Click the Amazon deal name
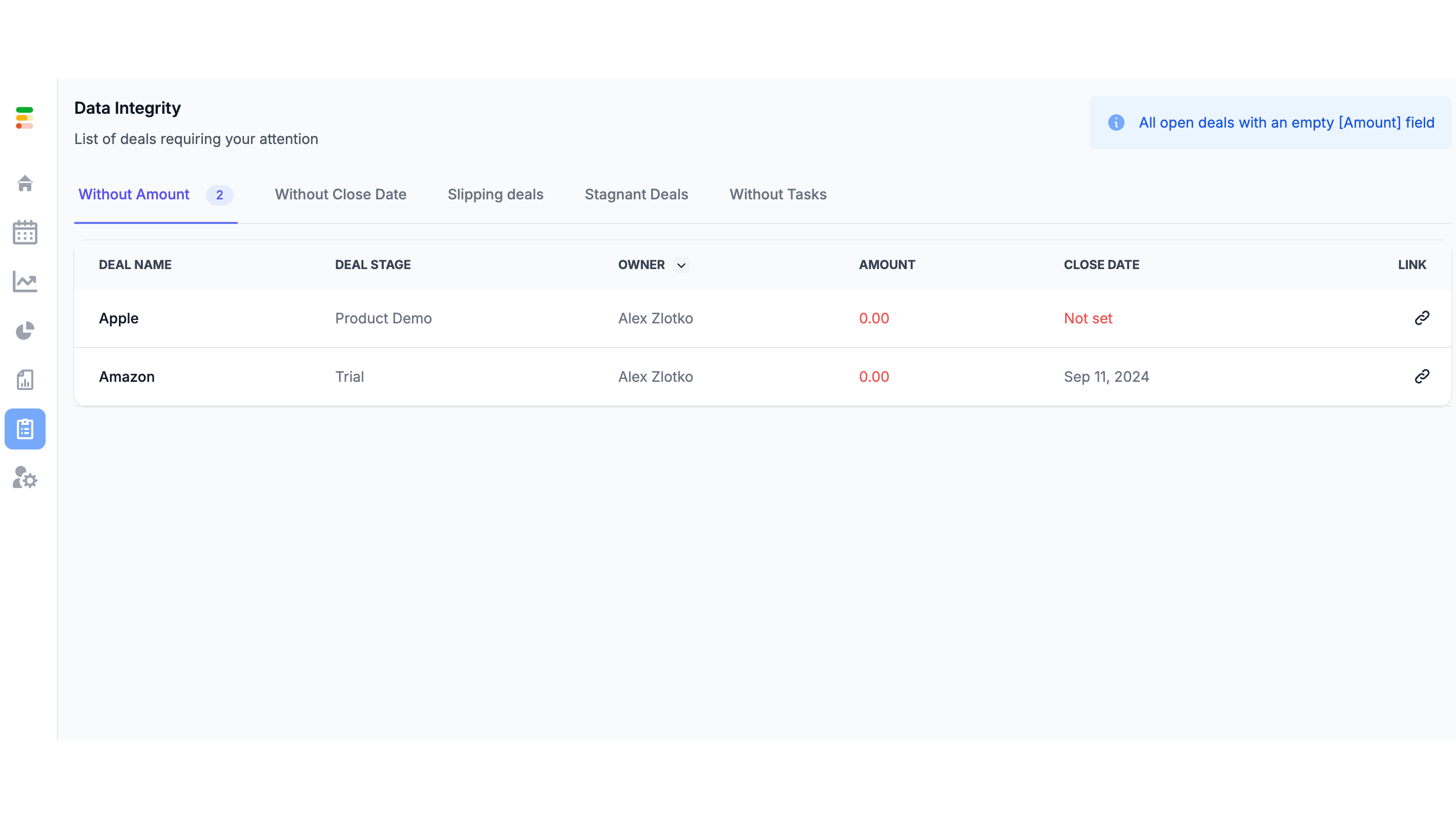The height and width of the screenshot is (819, 1456). [x=127, y=377]
